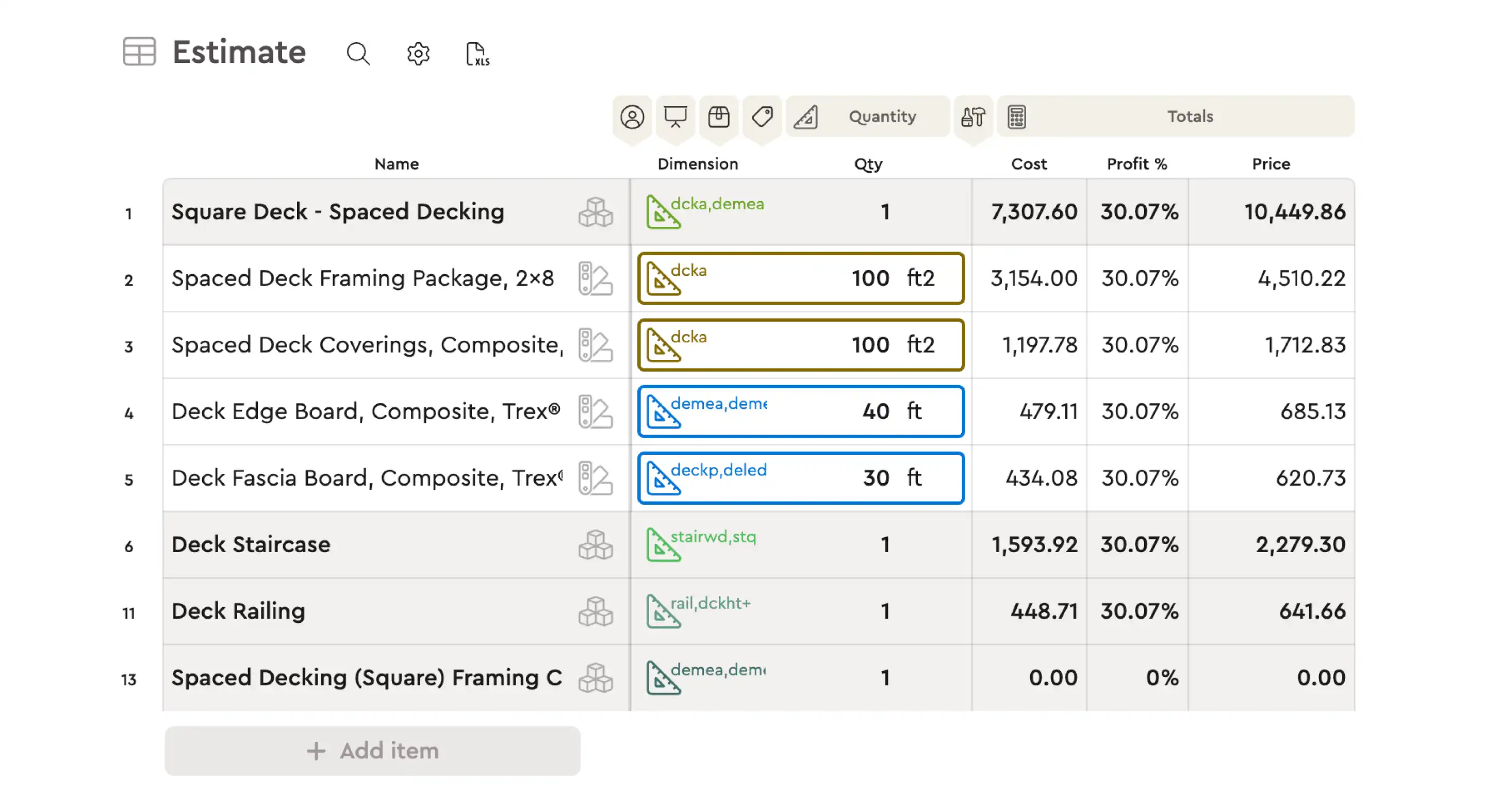
Task: Toggle the Totals calculator column group
Action: (1176, 117)
